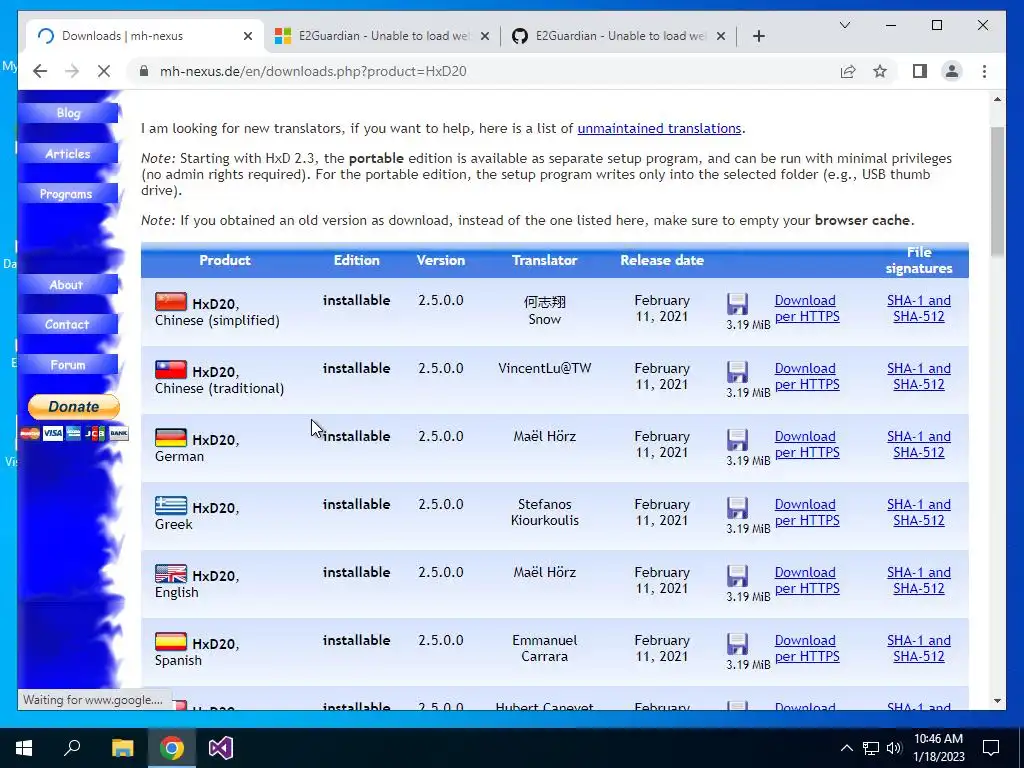Click the Chrome icon in the taskbar
Screen dimensions: 1024x768
172,748
